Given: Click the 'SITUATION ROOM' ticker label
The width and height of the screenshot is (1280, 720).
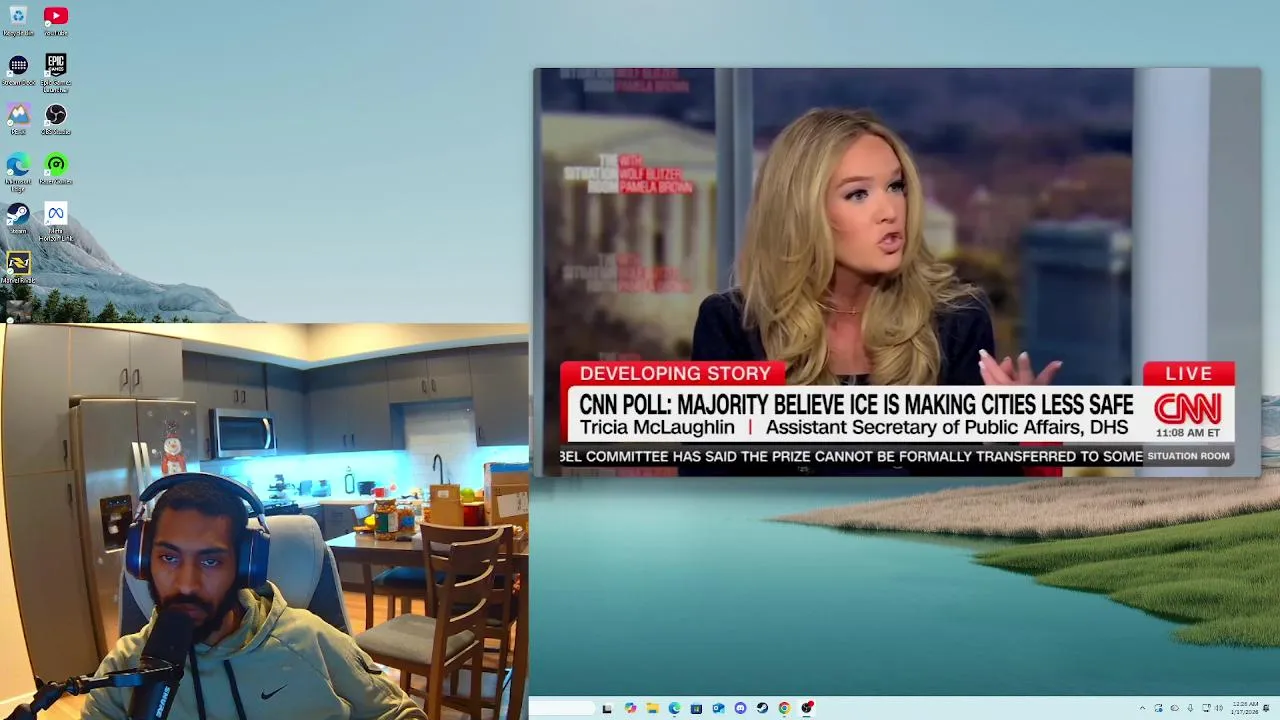Looking at the screenshot, I should (x=1188, y=456).
